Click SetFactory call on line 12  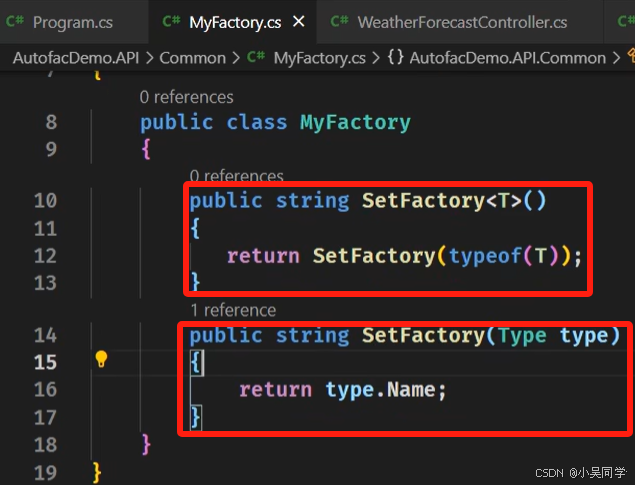373,256
